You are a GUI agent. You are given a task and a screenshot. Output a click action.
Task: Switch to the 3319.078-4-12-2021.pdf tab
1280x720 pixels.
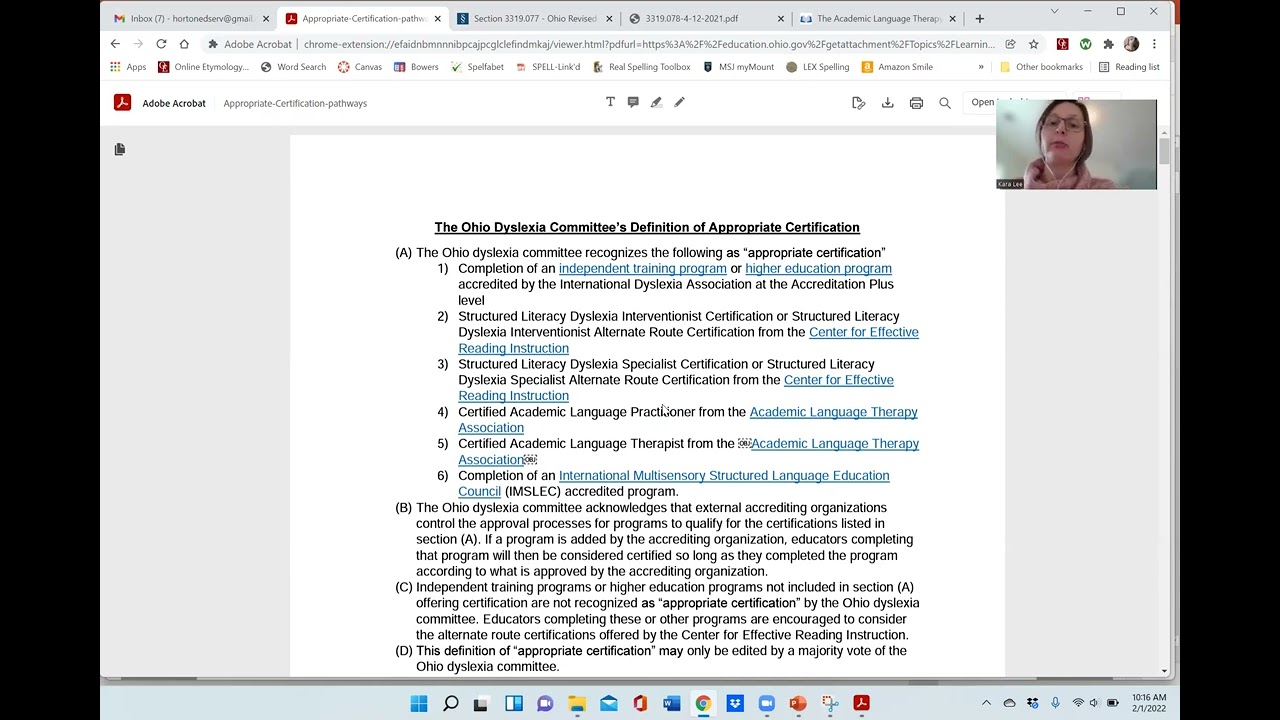[x=704, y=18]
